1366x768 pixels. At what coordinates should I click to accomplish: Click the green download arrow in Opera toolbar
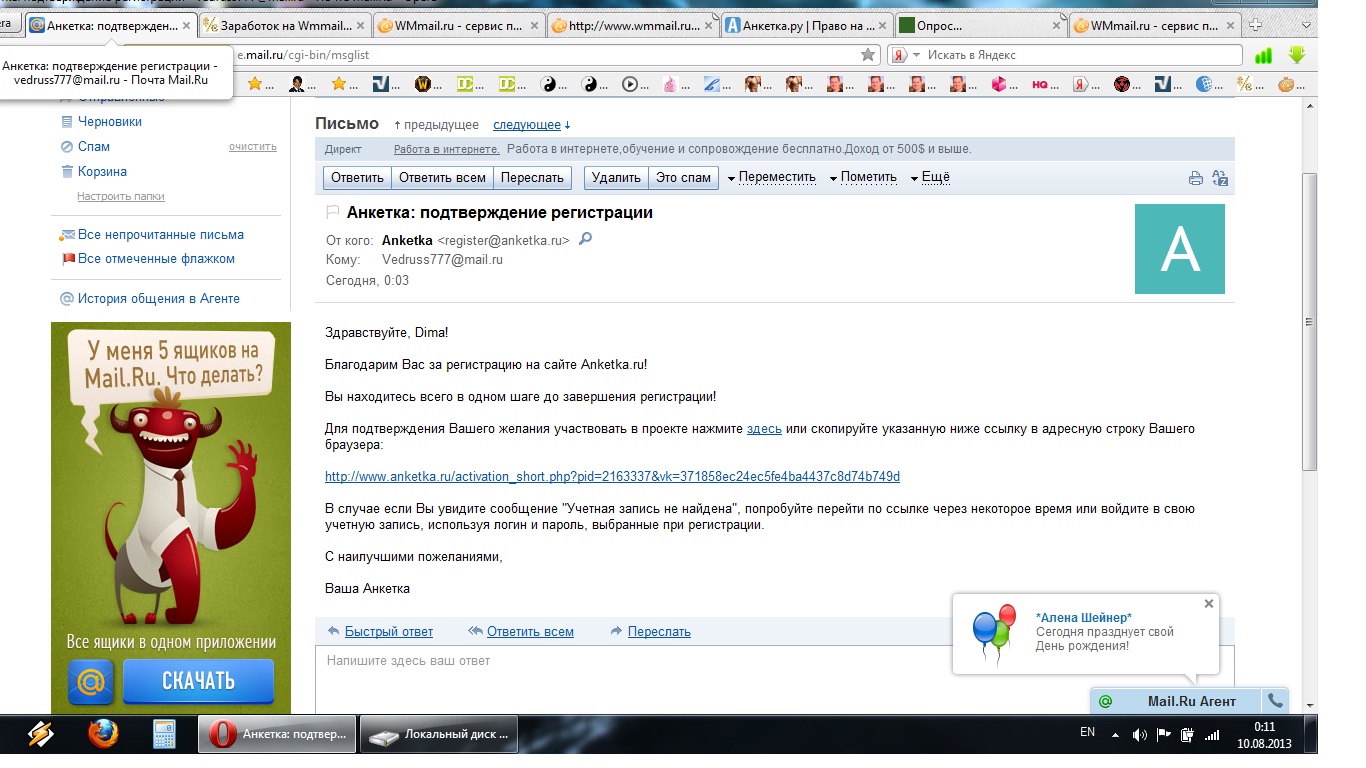coord(1298,55)
